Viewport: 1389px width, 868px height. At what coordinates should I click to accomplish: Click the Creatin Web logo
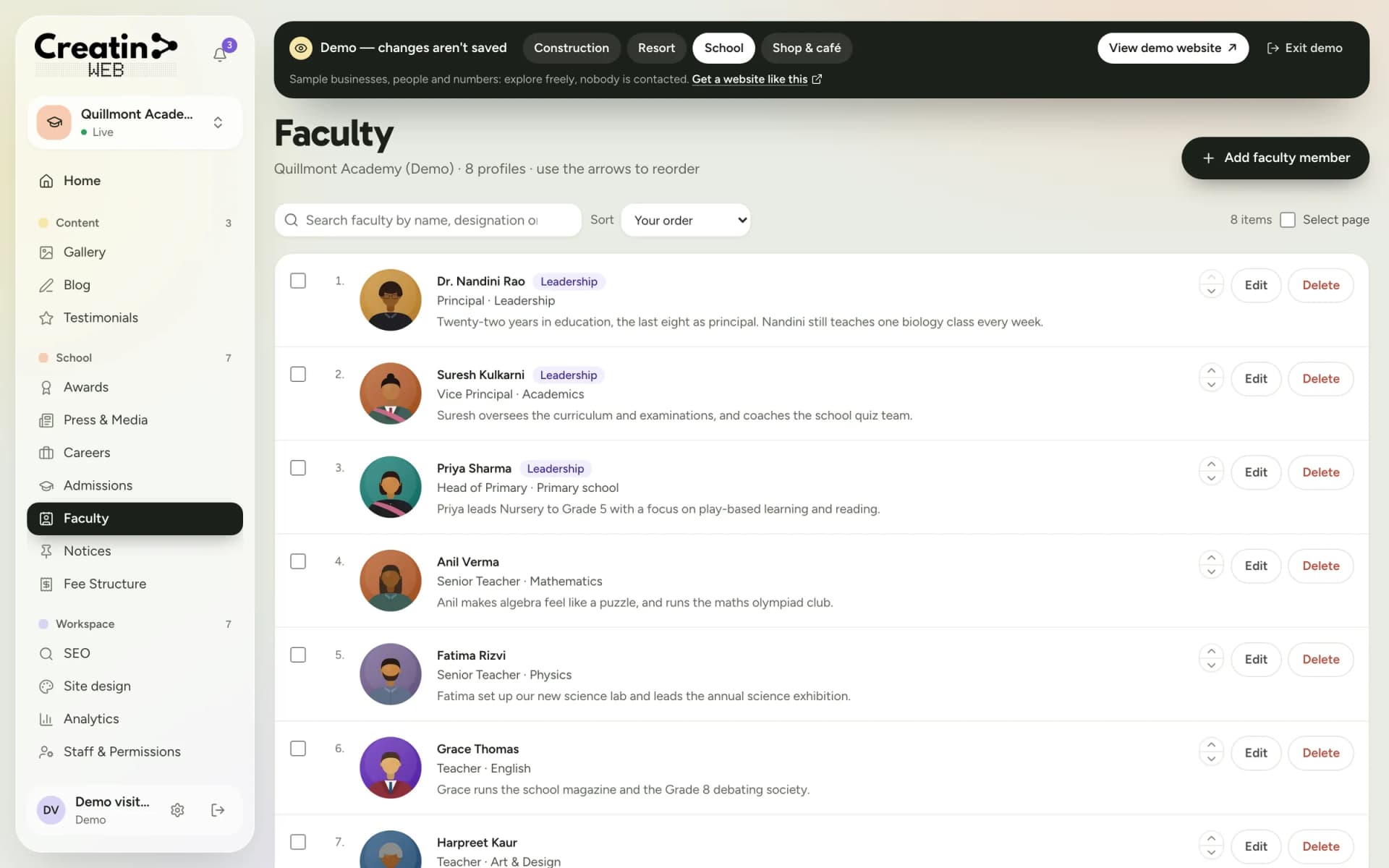click(106, 54)
